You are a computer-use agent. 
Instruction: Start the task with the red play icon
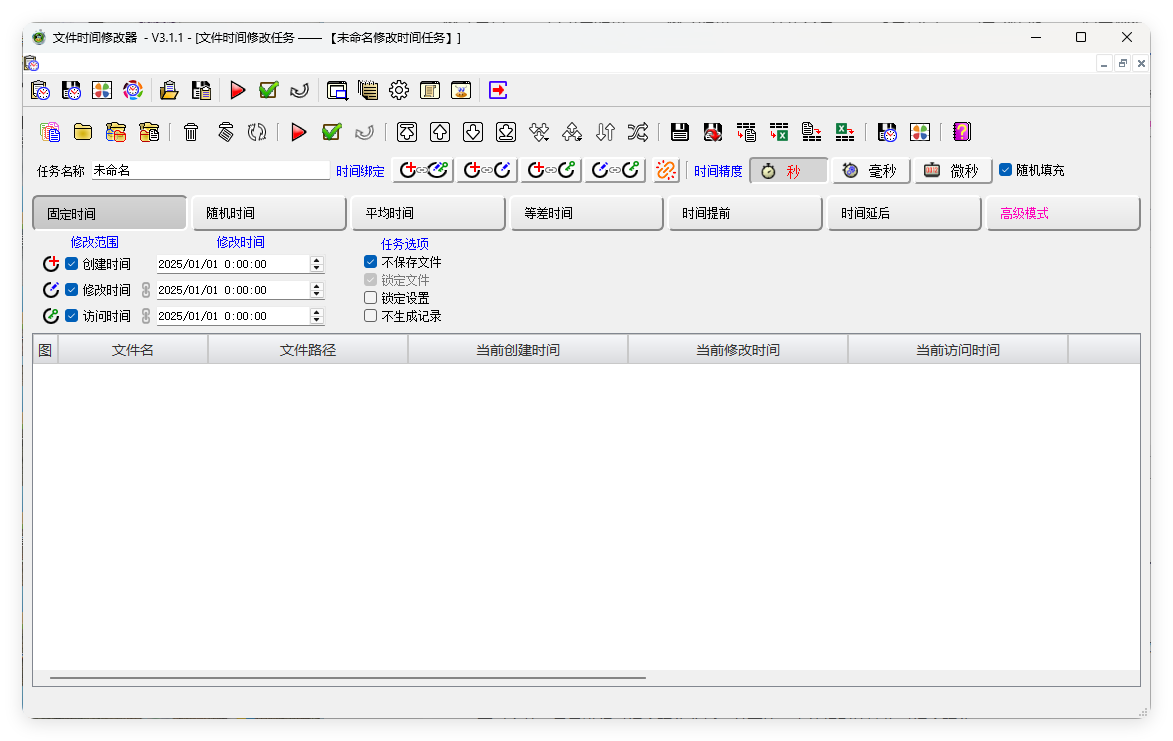pos(299,131)
